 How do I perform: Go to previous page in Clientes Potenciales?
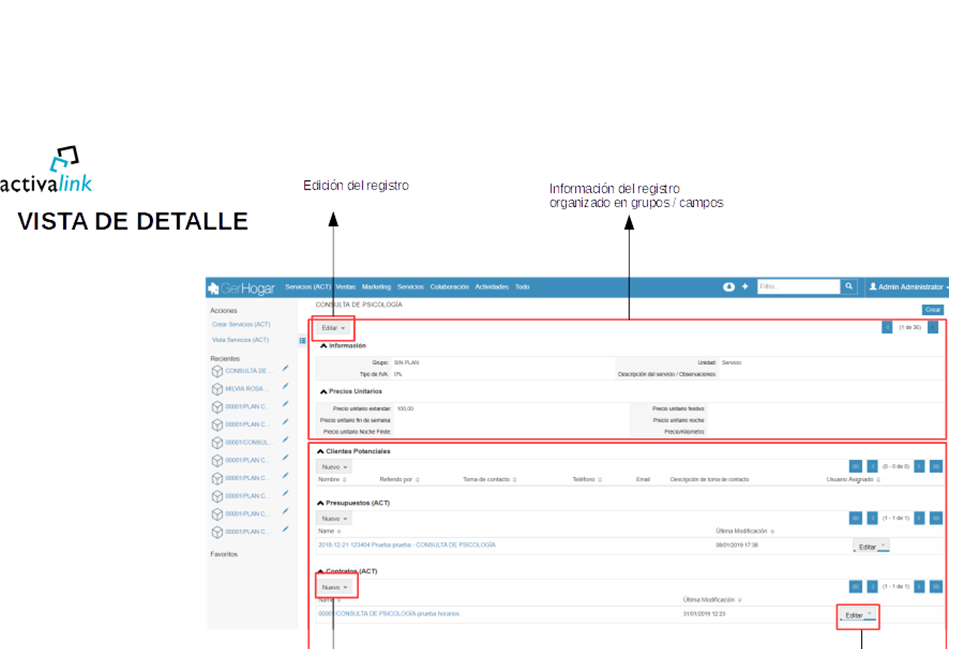[x=872, y=466]
